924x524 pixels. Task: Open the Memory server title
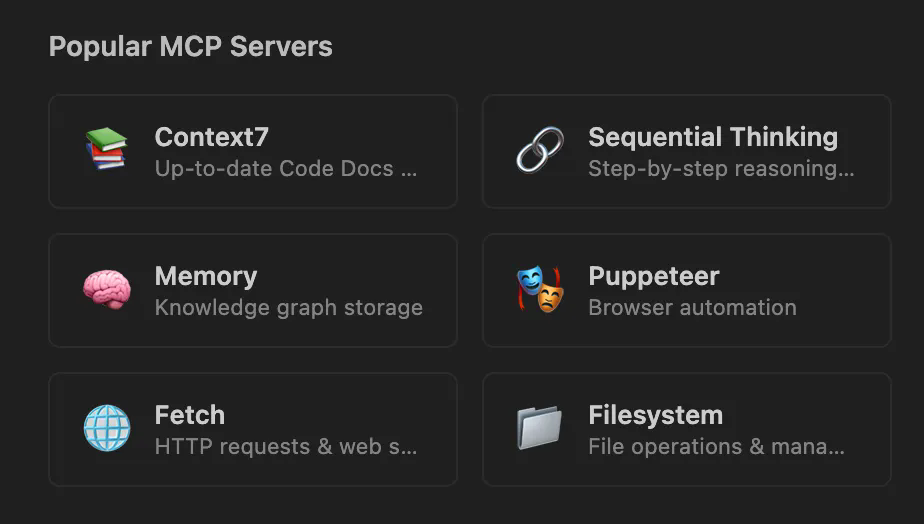click(x=206, y=277)
